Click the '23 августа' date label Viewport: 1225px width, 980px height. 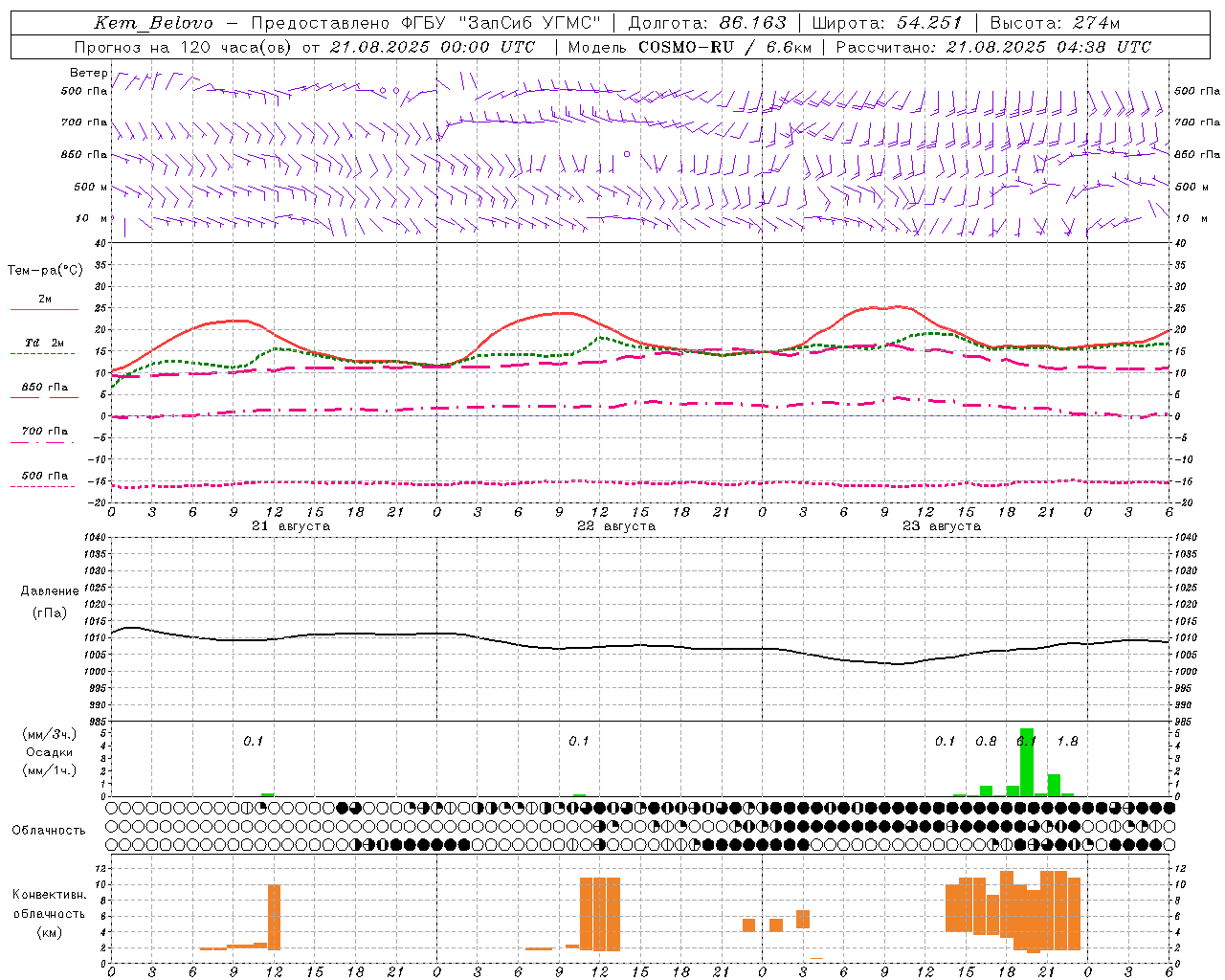(942, 526)
